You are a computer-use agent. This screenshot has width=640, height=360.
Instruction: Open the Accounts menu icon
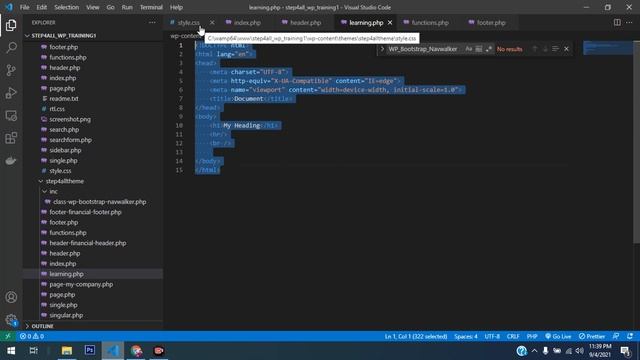[x=11, y=297]
